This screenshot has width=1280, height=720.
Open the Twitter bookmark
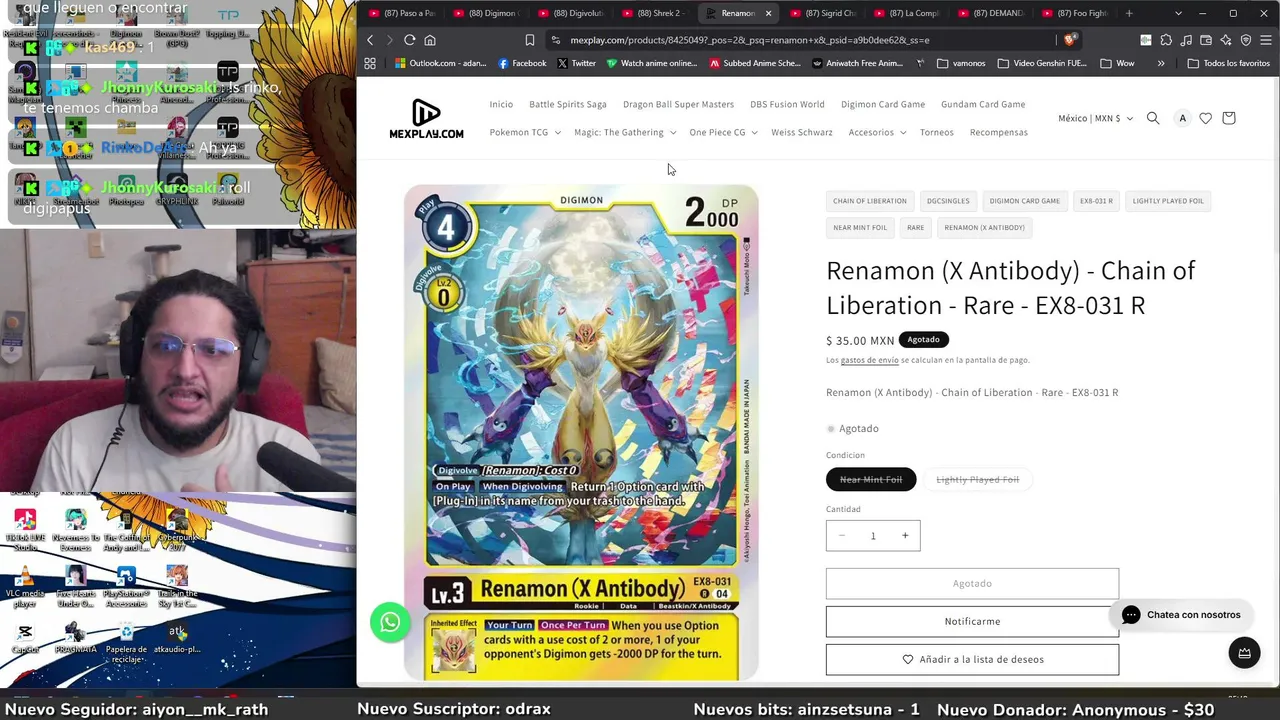coord(576,63)
